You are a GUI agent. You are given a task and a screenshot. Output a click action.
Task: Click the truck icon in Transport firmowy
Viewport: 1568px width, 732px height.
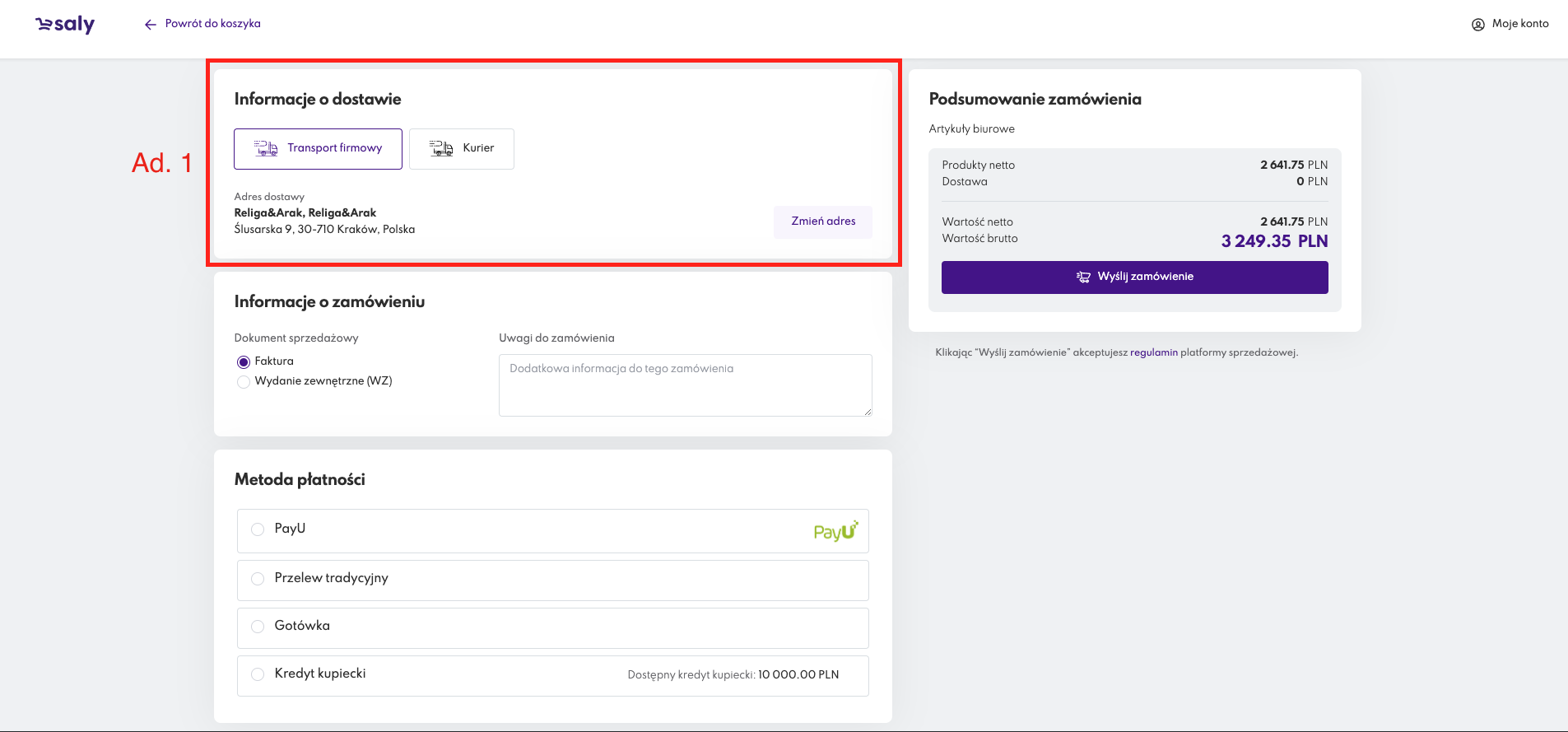pos(266,148)
